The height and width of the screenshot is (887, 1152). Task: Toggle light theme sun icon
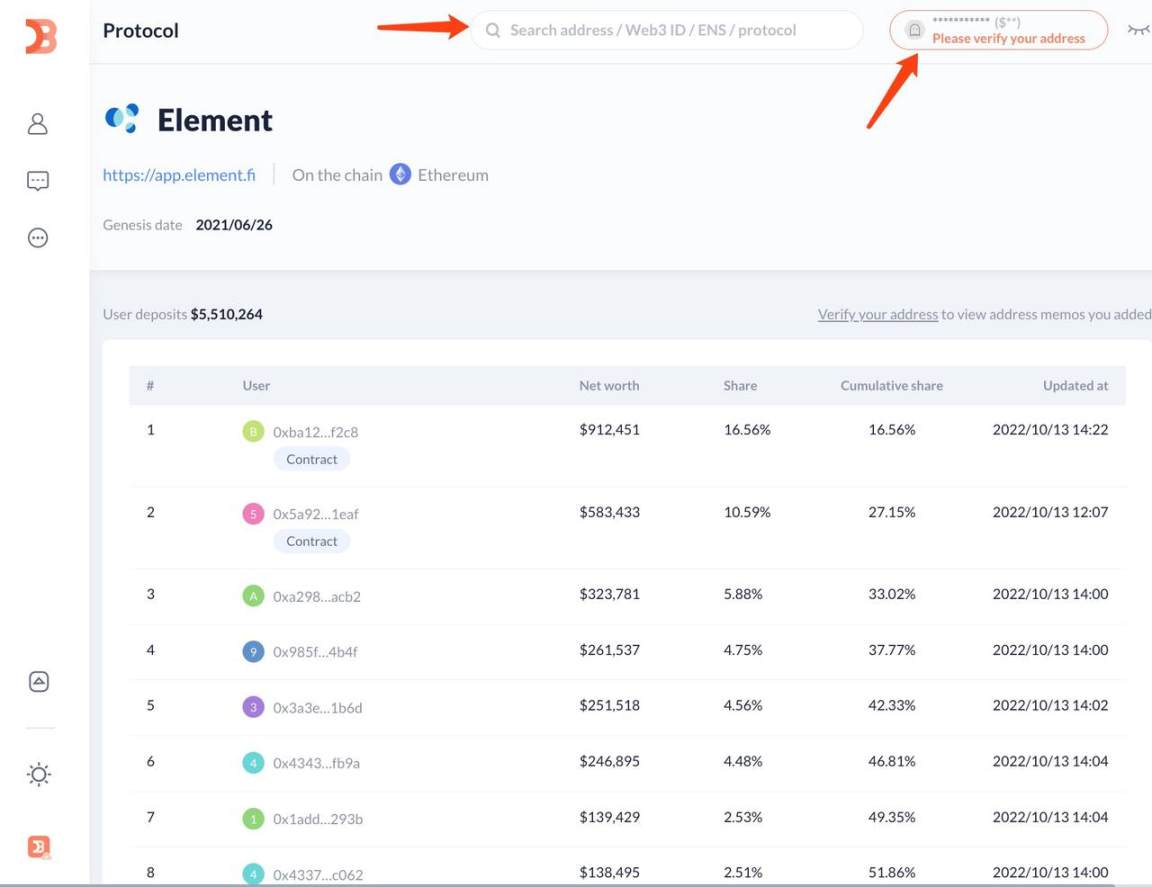39,774
